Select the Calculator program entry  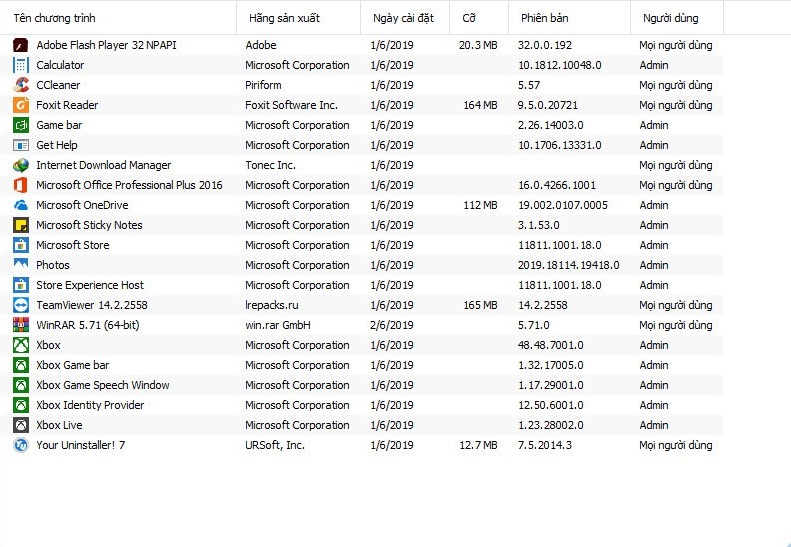pos(362,65)
